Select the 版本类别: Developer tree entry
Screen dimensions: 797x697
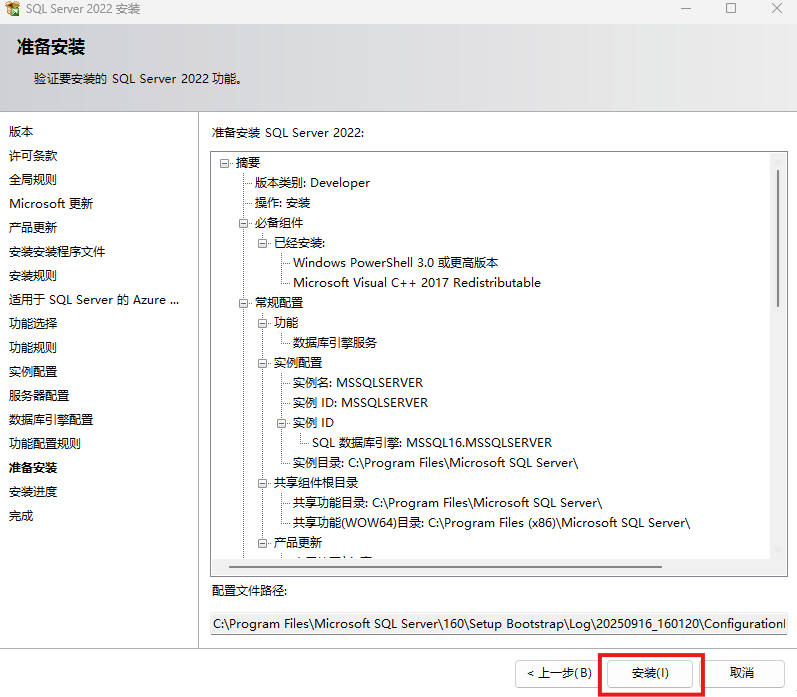[x=312, y=183]
